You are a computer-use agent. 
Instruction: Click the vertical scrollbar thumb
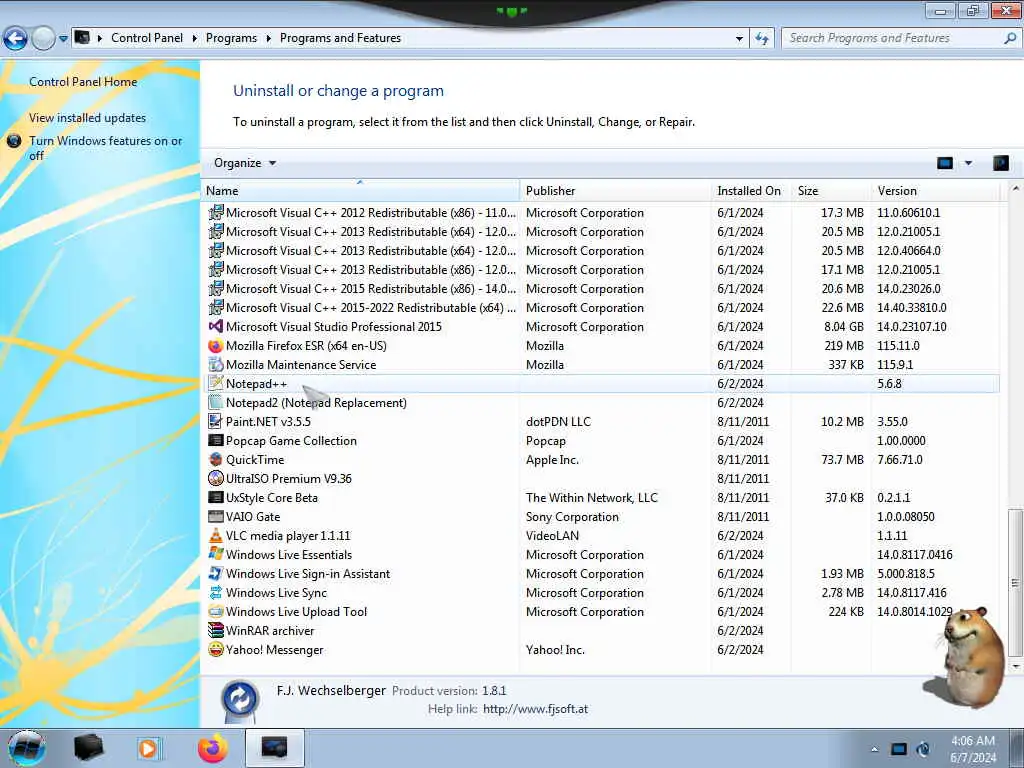pyautogui.click(x=1015, y=583)
